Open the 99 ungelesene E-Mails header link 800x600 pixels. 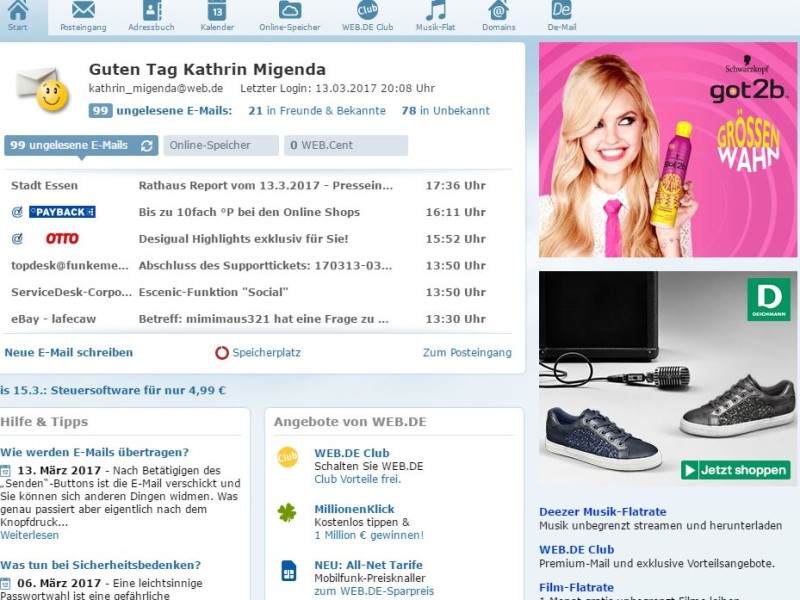[160, 111]
